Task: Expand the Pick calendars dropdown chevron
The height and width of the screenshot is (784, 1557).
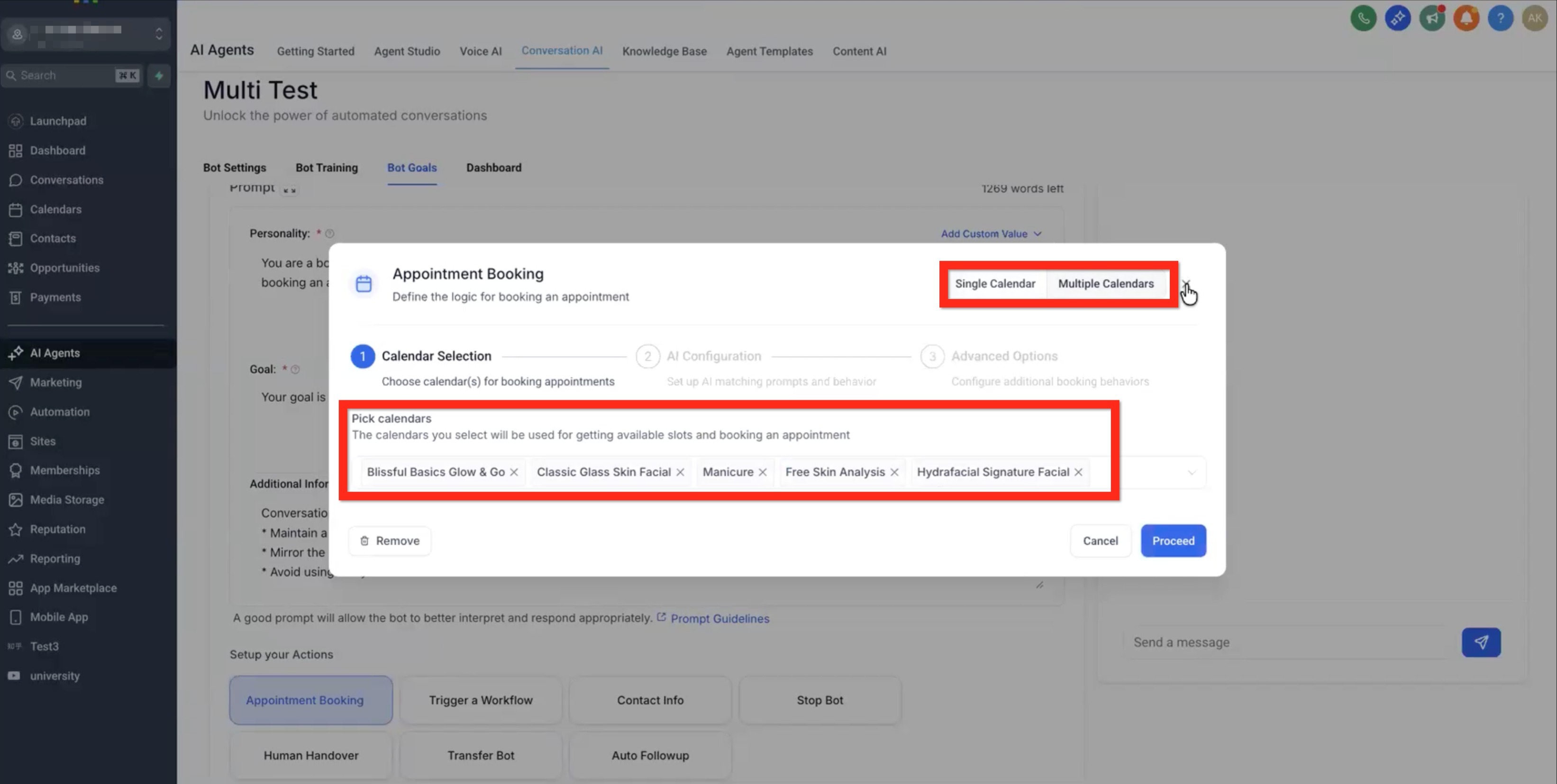Action: [1191, 472]
